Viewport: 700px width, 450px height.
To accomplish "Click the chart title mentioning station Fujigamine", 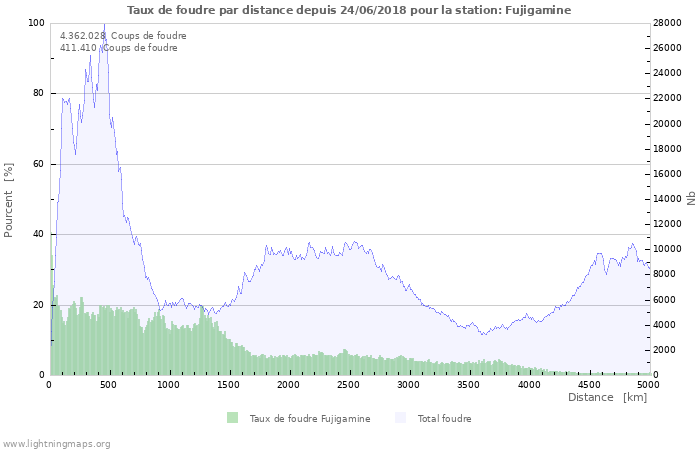I will (x=349, y=10).
